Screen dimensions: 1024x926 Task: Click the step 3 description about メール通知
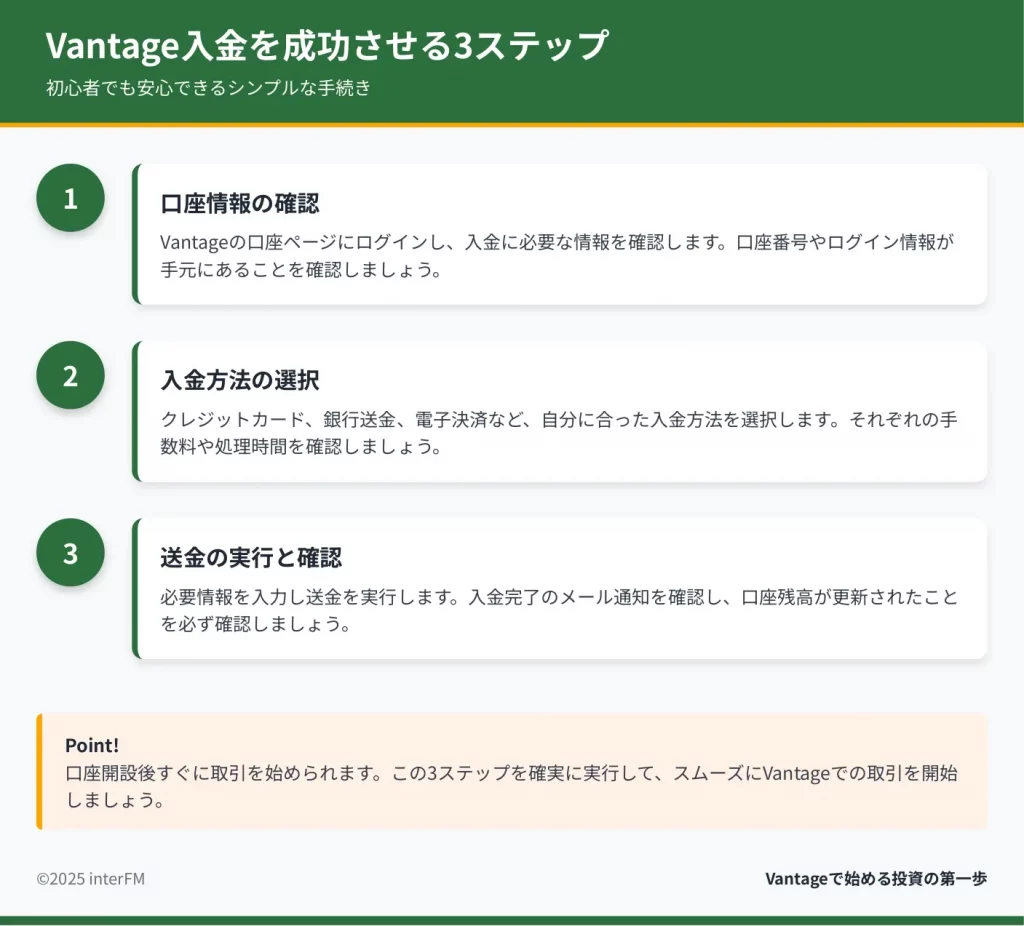pos(558,610)
